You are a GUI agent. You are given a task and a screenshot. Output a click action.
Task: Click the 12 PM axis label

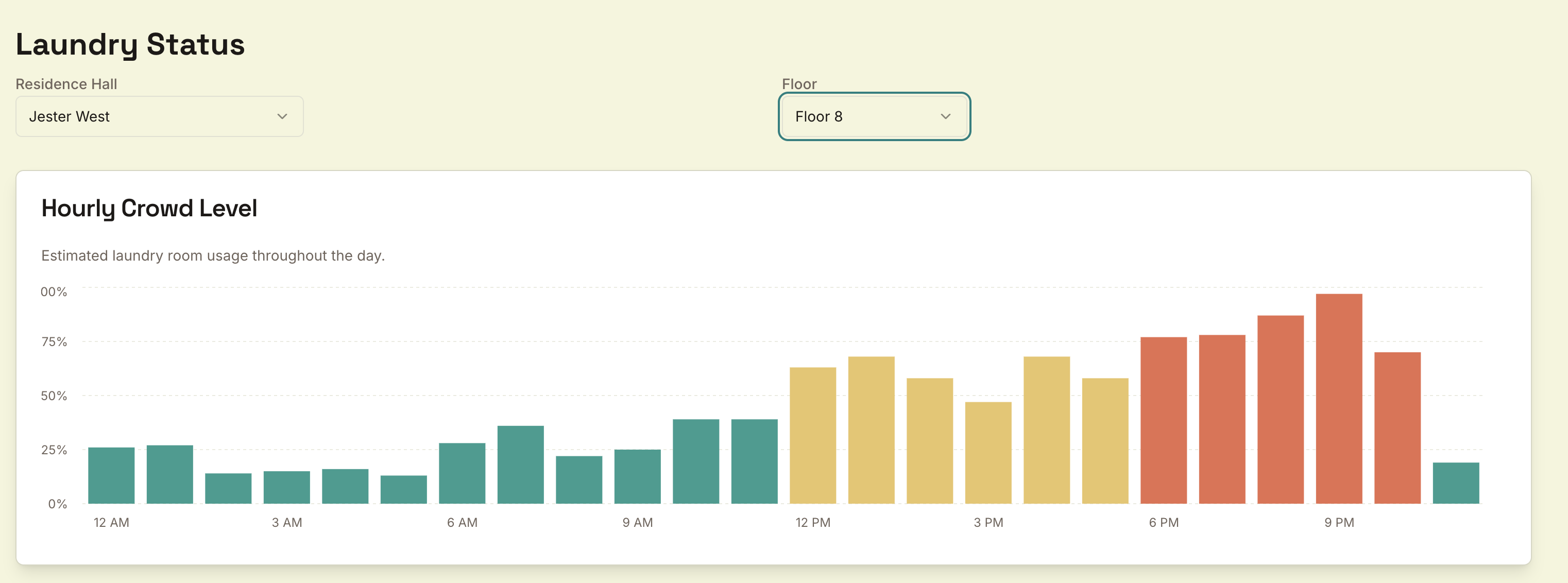813,522
